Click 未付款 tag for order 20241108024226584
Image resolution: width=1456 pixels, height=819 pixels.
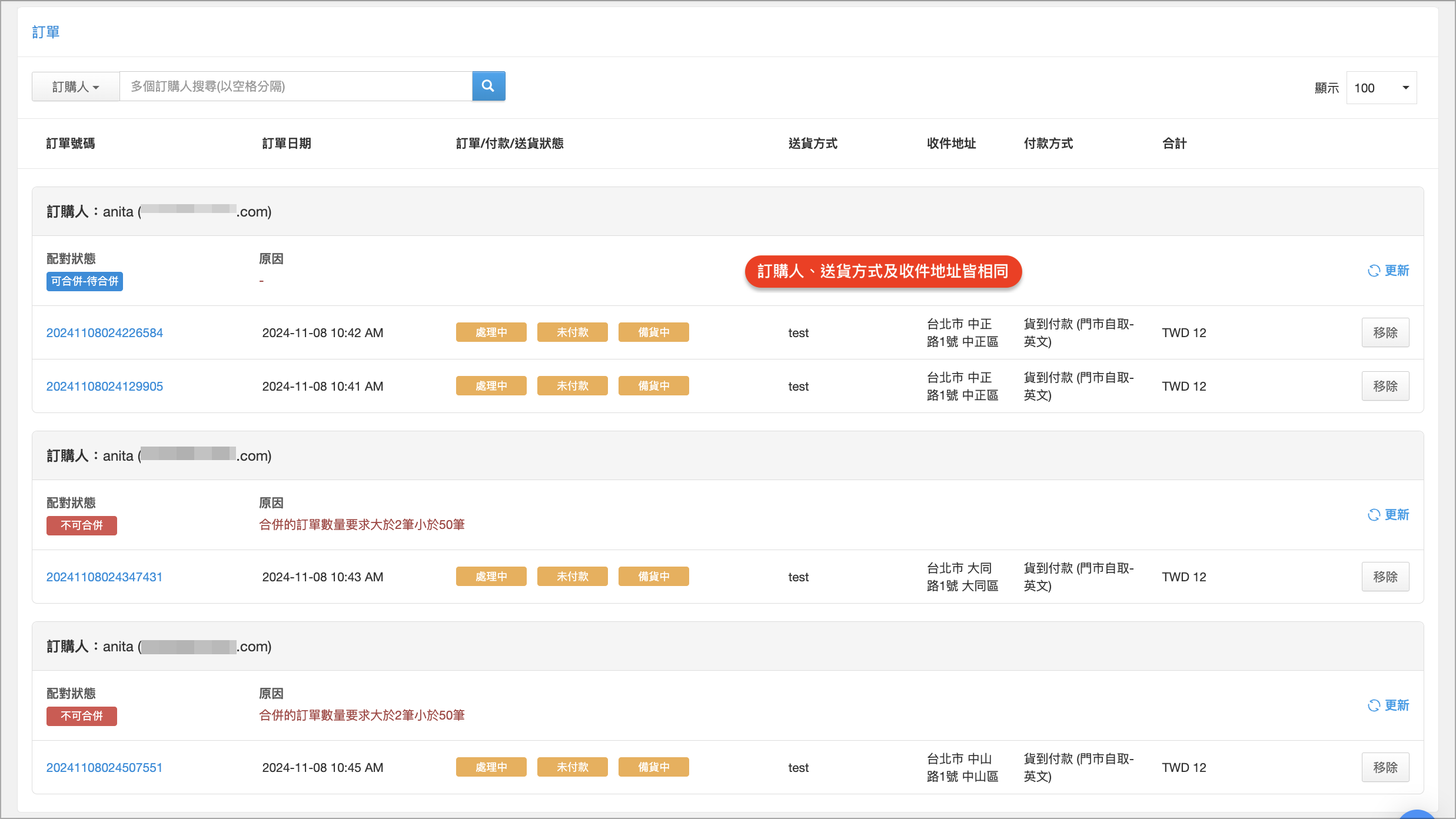click(x=573, y=332)
